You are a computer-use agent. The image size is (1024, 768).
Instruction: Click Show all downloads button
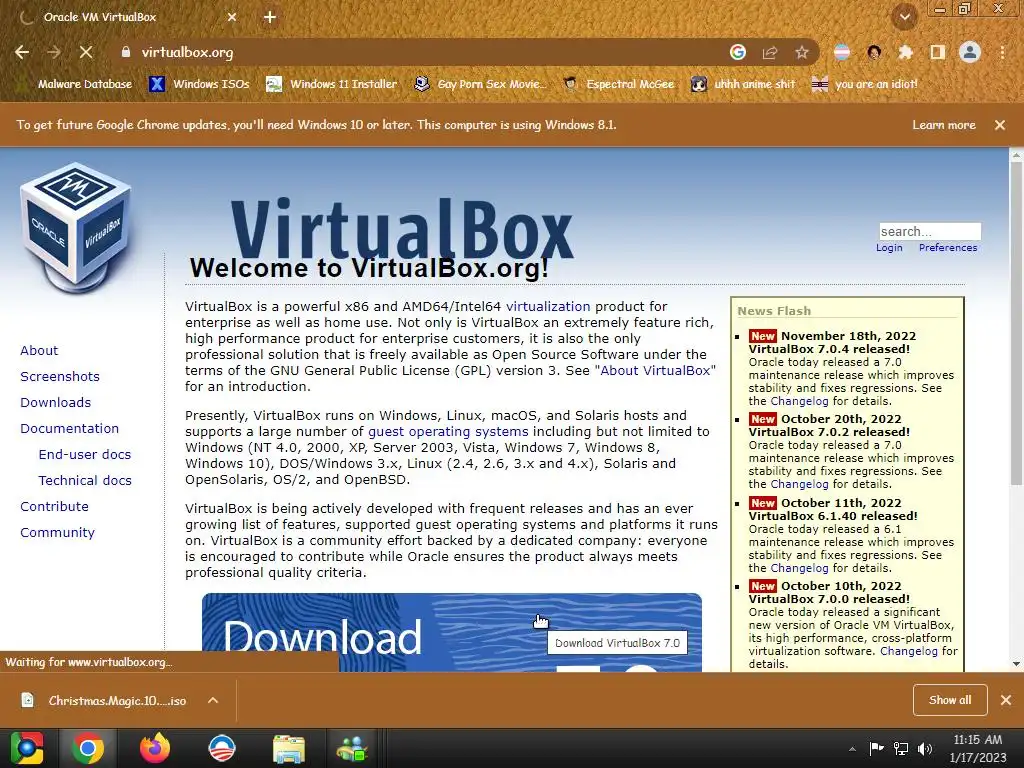[950, 700]
